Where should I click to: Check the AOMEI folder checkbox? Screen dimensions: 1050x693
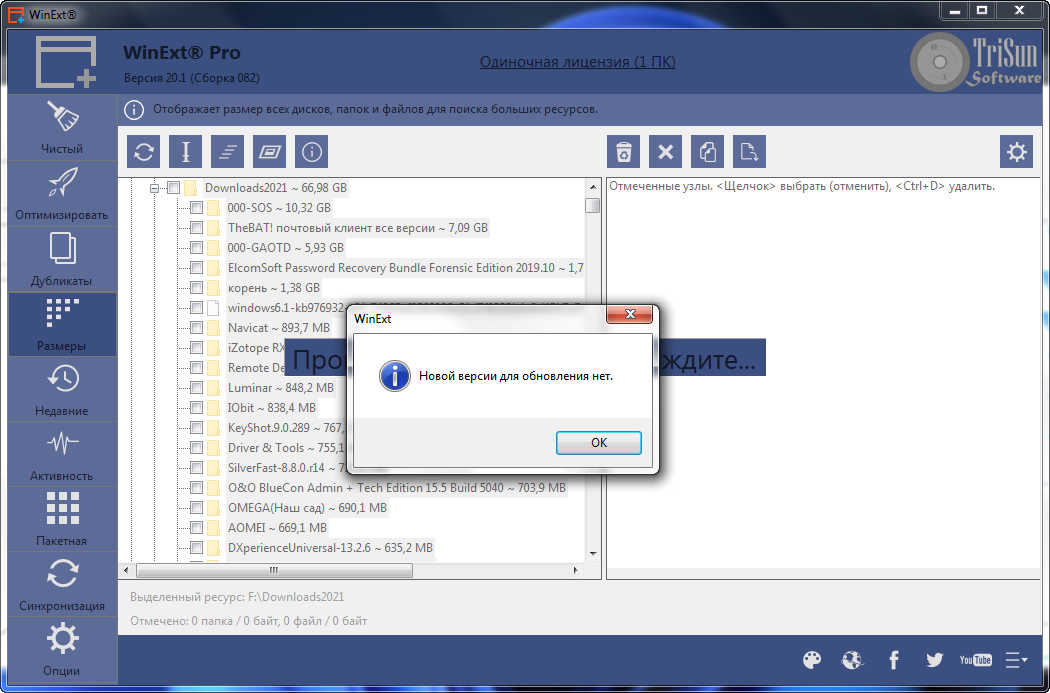[196, 528]
